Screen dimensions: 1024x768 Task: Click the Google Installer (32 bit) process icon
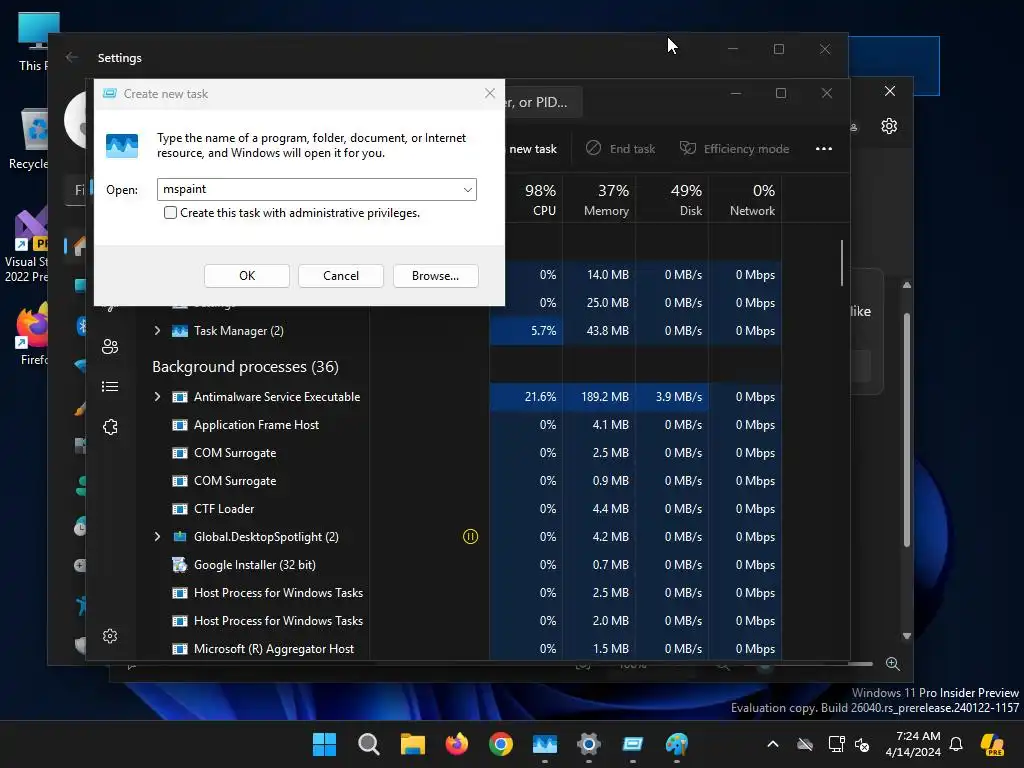click(x=180, y=565)
